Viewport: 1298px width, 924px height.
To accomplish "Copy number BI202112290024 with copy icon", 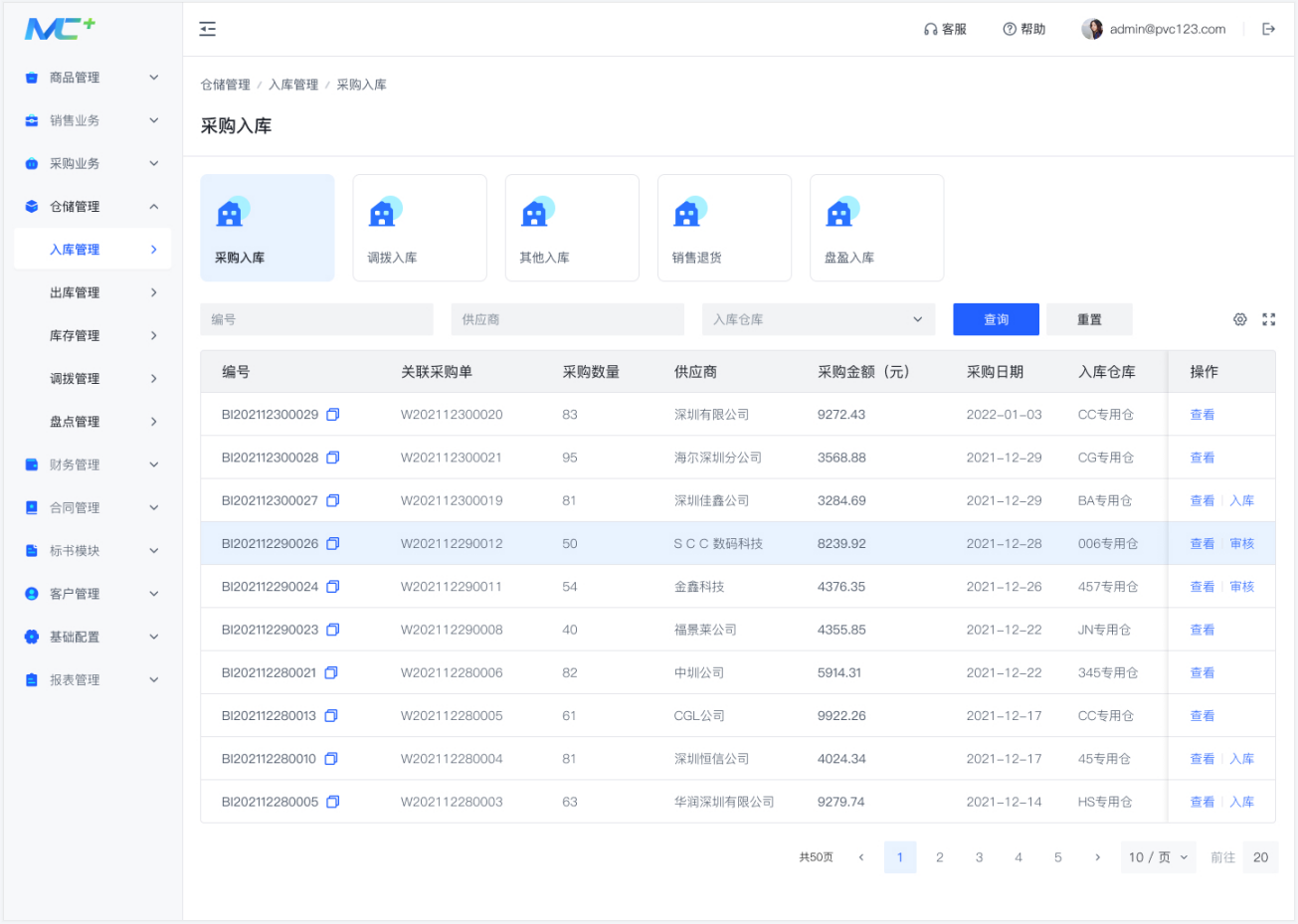I will click(x=333, y=587).
